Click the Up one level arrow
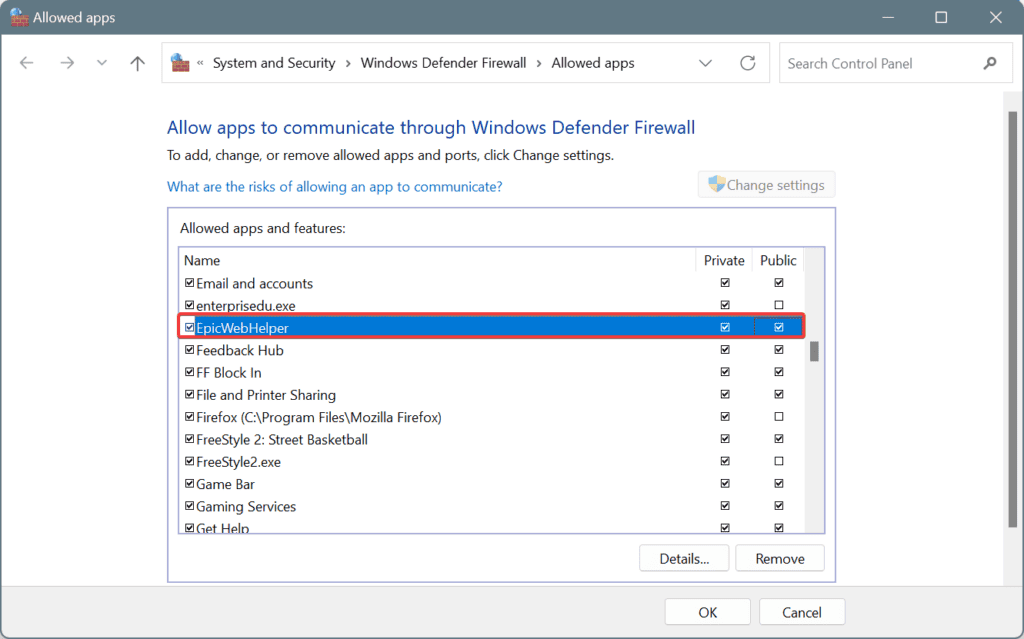Image resolution: width=1024 pixels, height=639 pixels. pyautogui.click(x=138, y=63)
